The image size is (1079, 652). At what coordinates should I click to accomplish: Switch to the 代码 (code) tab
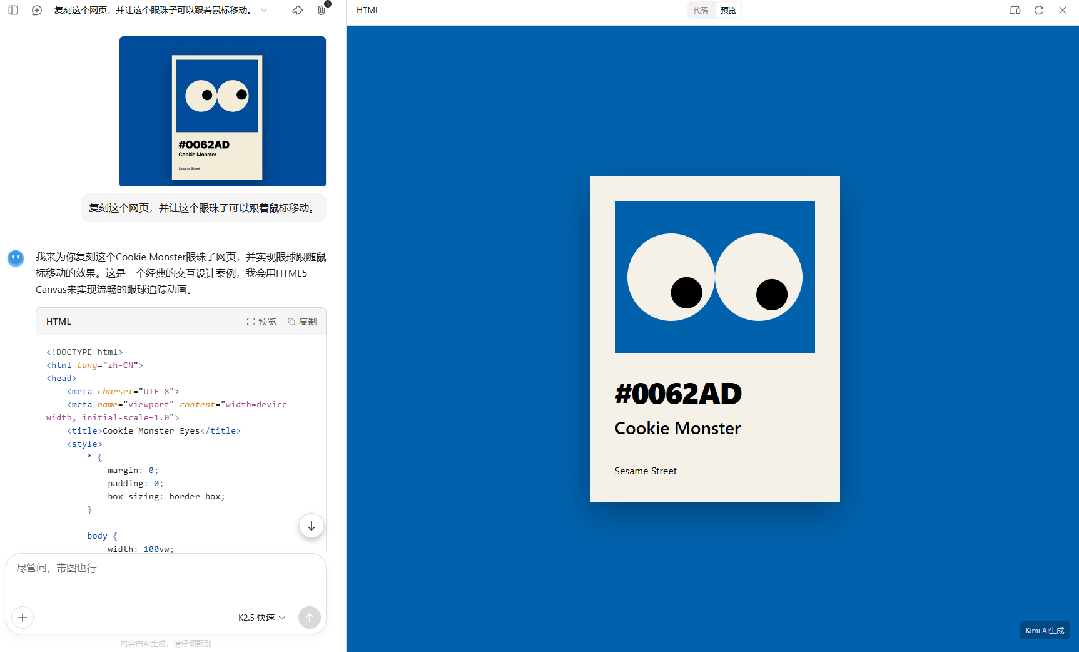(x=701, y=10)
